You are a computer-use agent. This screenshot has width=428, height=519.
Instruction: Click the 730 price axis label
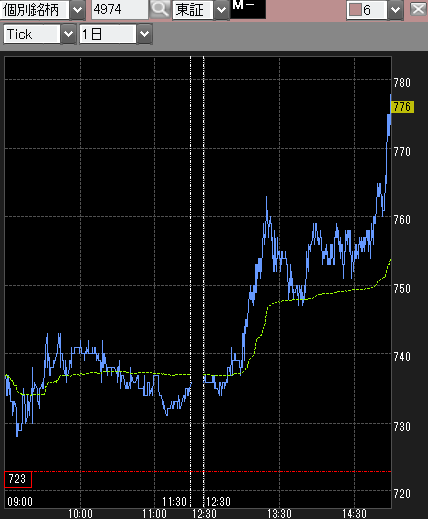click(402, 427)
